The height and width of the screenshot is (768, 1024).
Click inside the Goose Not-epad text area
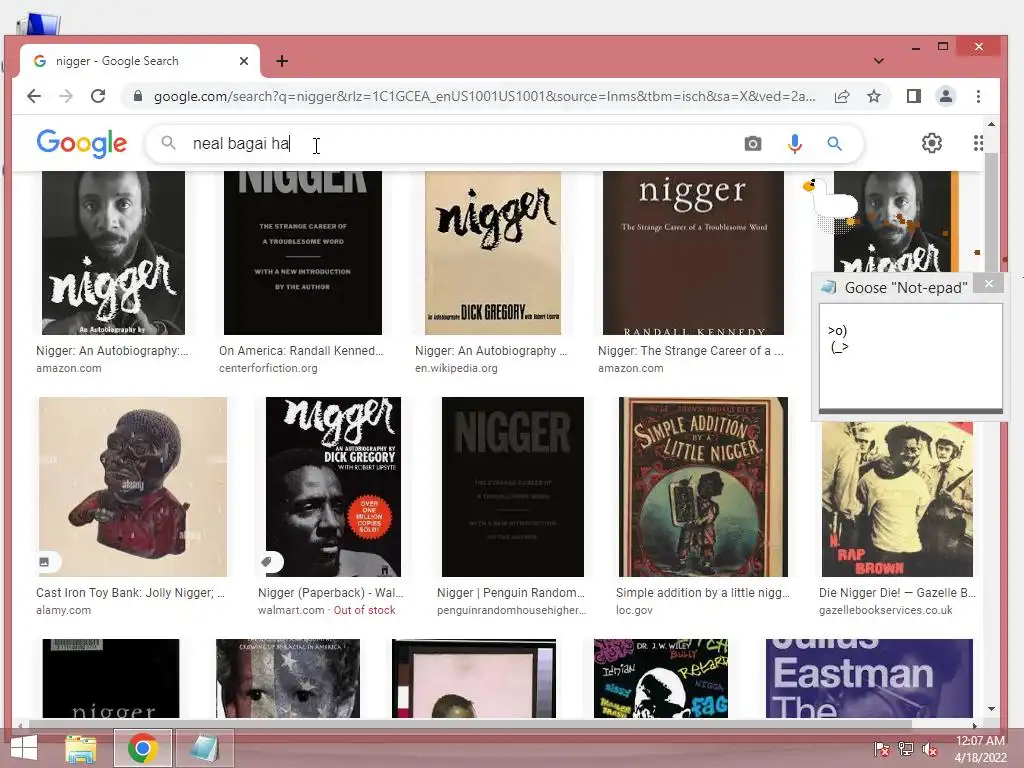911,356
